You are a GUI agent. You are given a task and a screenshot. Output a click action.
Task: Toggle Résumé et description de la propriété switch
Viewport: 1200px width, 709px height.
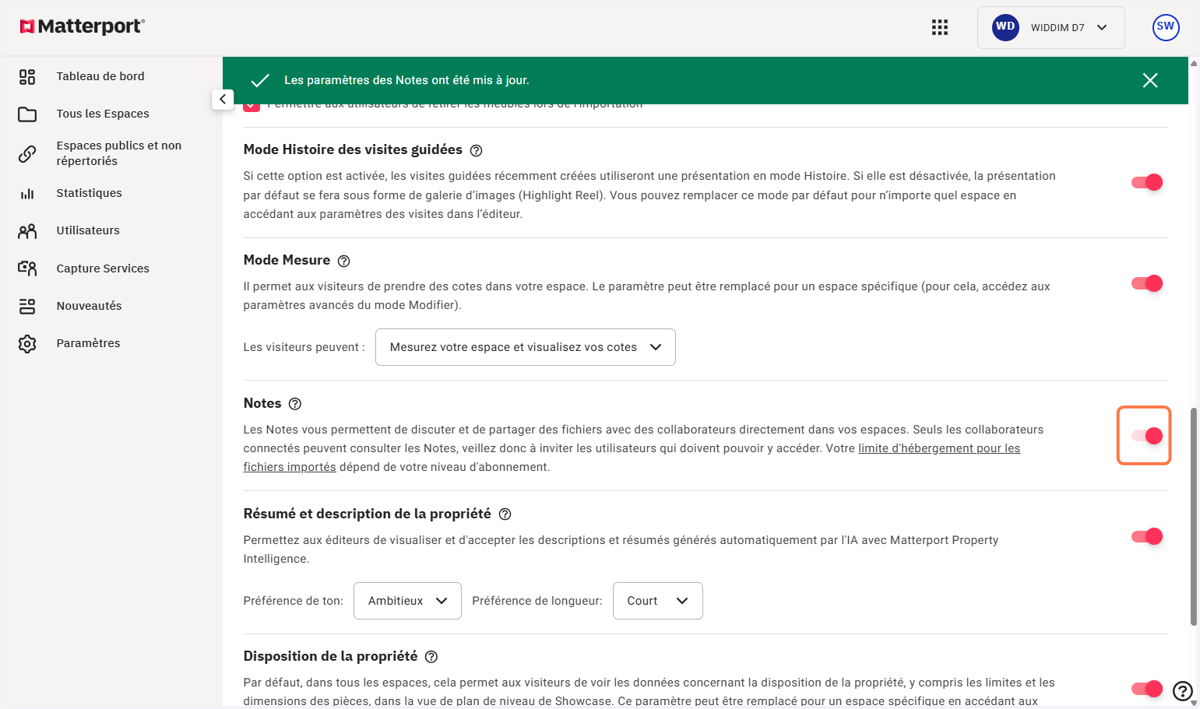pos(1147,536)
